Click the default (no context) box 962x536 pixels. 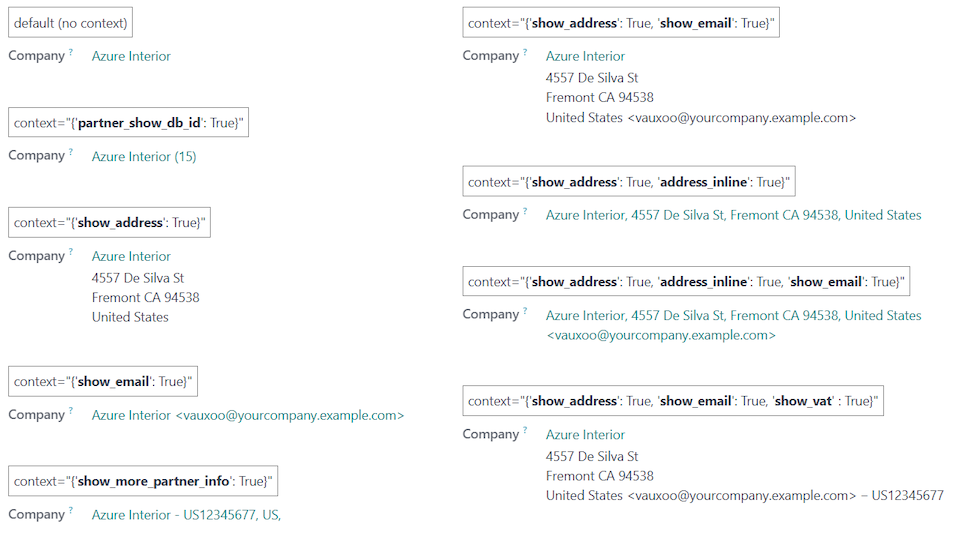click(x=71, y=23)
